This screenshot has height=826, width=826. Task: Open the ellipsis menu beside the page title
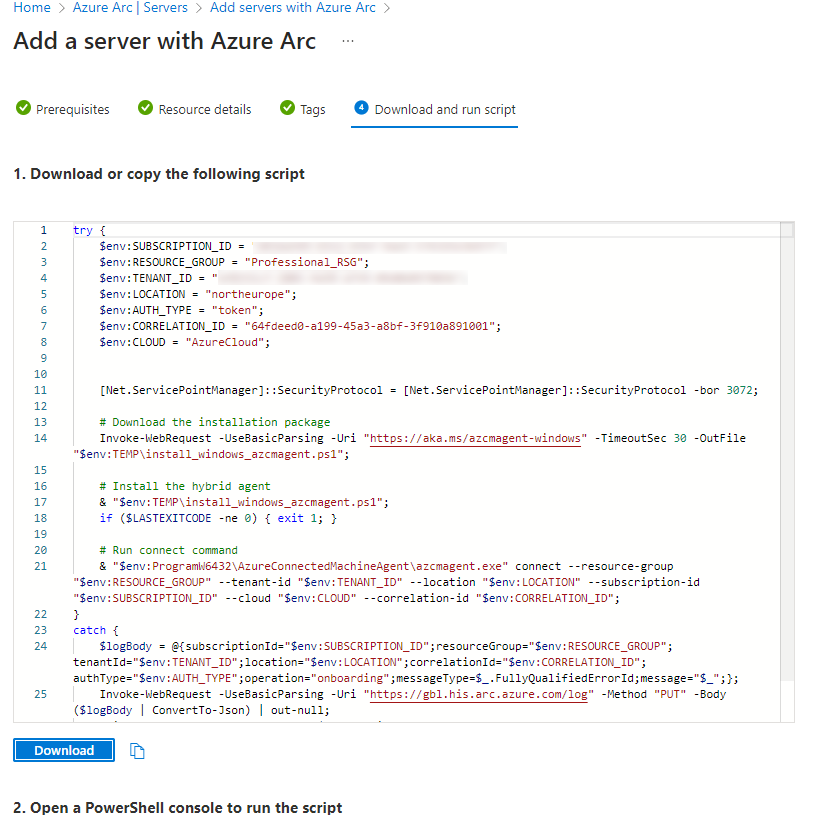348,42
